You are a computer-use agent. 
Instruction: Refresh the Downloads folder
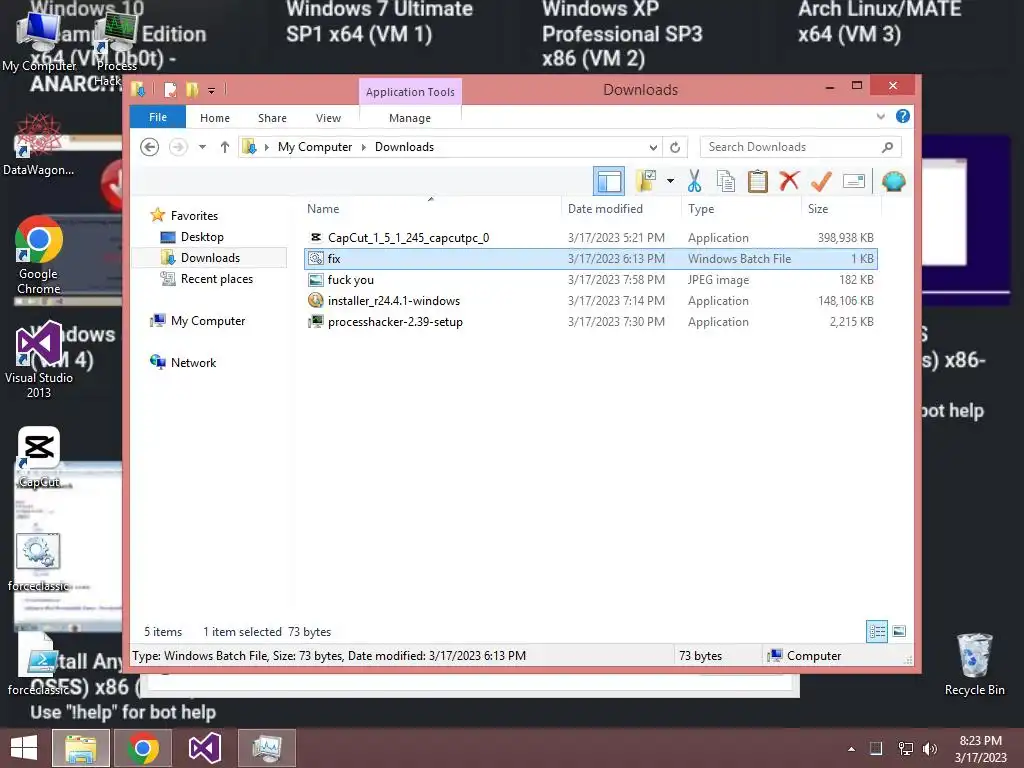click(675, 147)
